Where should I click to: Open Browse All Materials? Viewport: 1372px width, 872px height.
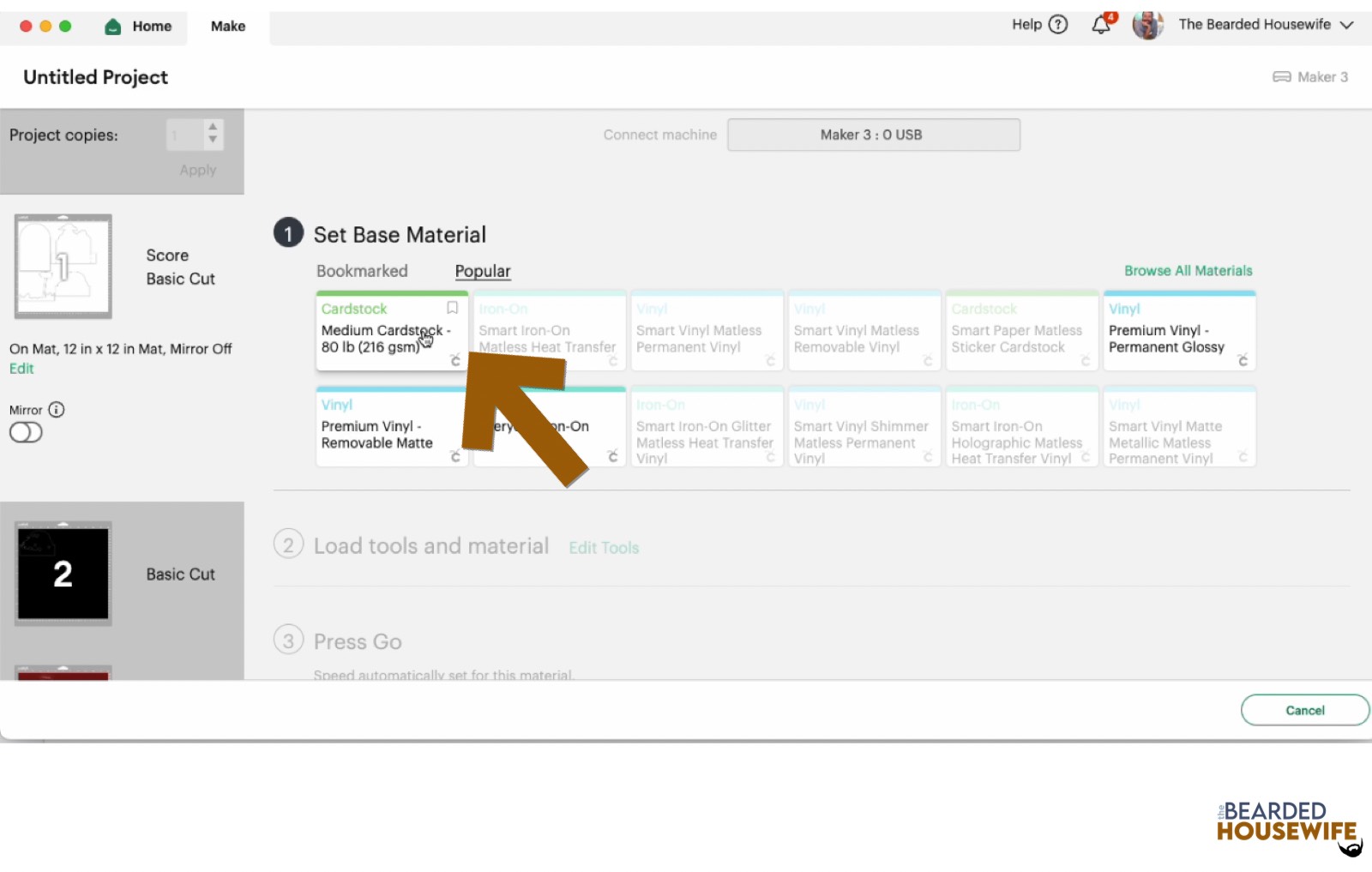click(x=1188, y=271)
